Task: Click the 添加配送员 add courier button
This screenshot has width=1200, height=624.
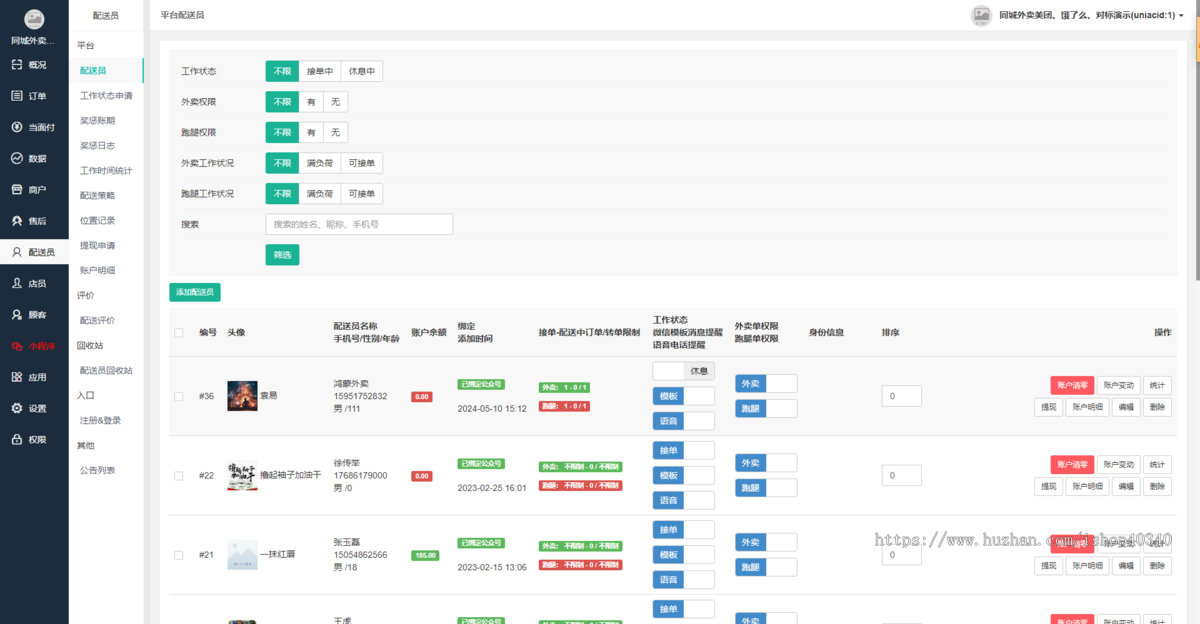Action: (x=195, y=293)
